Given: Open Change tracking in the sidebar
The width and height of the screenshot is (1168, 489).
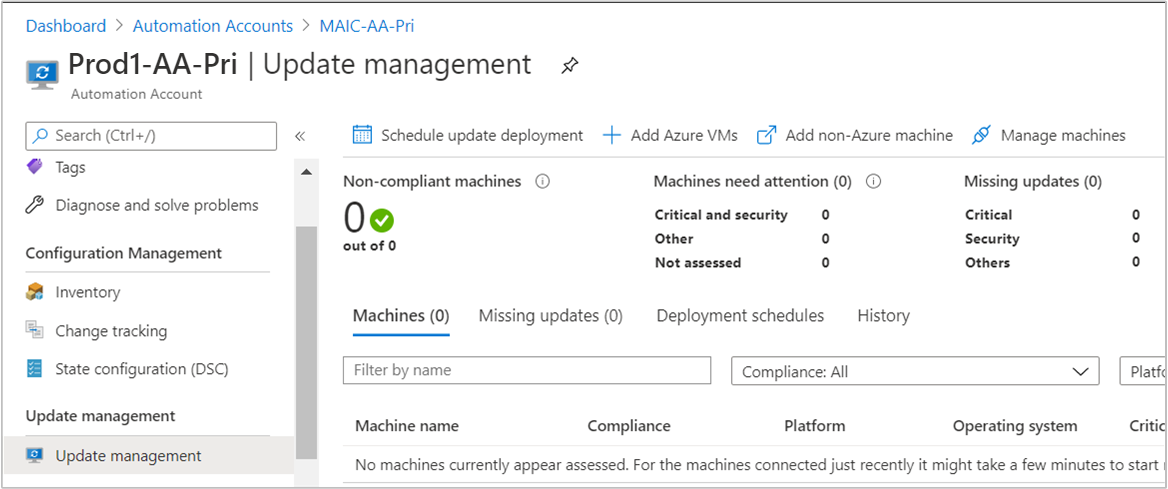Looking at the screenshot, I should point(110,331).
